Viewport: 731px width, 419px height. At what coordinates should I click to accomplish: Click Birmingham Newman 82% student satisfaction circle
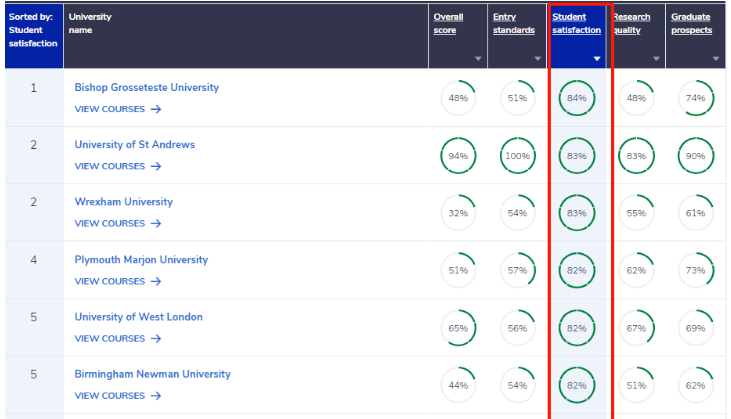[577, 385]
